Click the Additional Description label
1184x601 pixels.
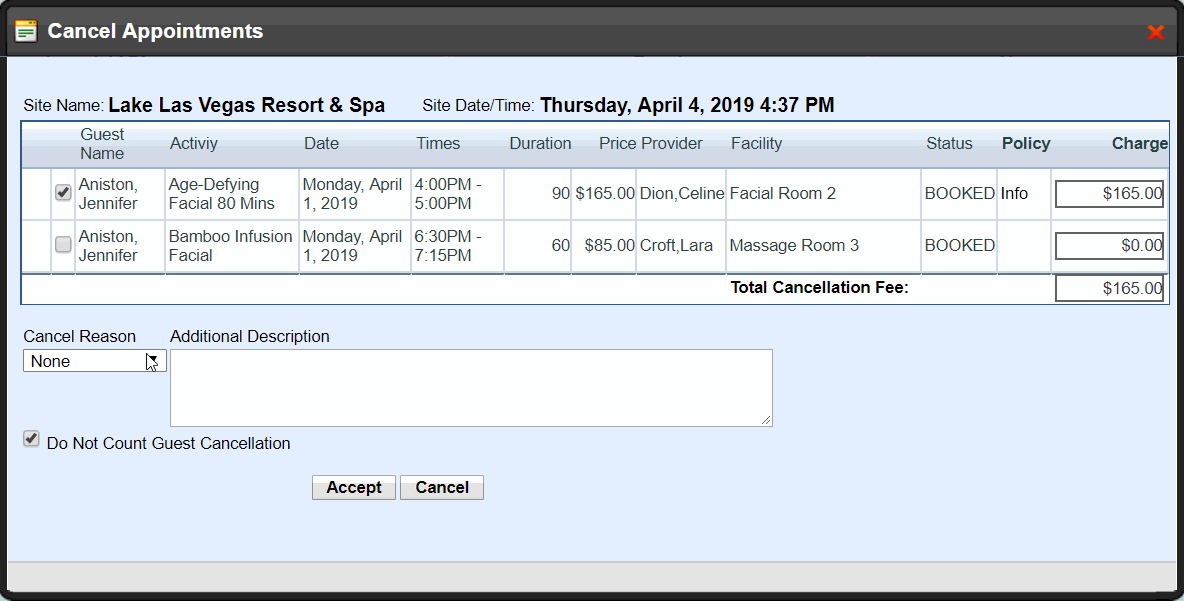[249, 336]
